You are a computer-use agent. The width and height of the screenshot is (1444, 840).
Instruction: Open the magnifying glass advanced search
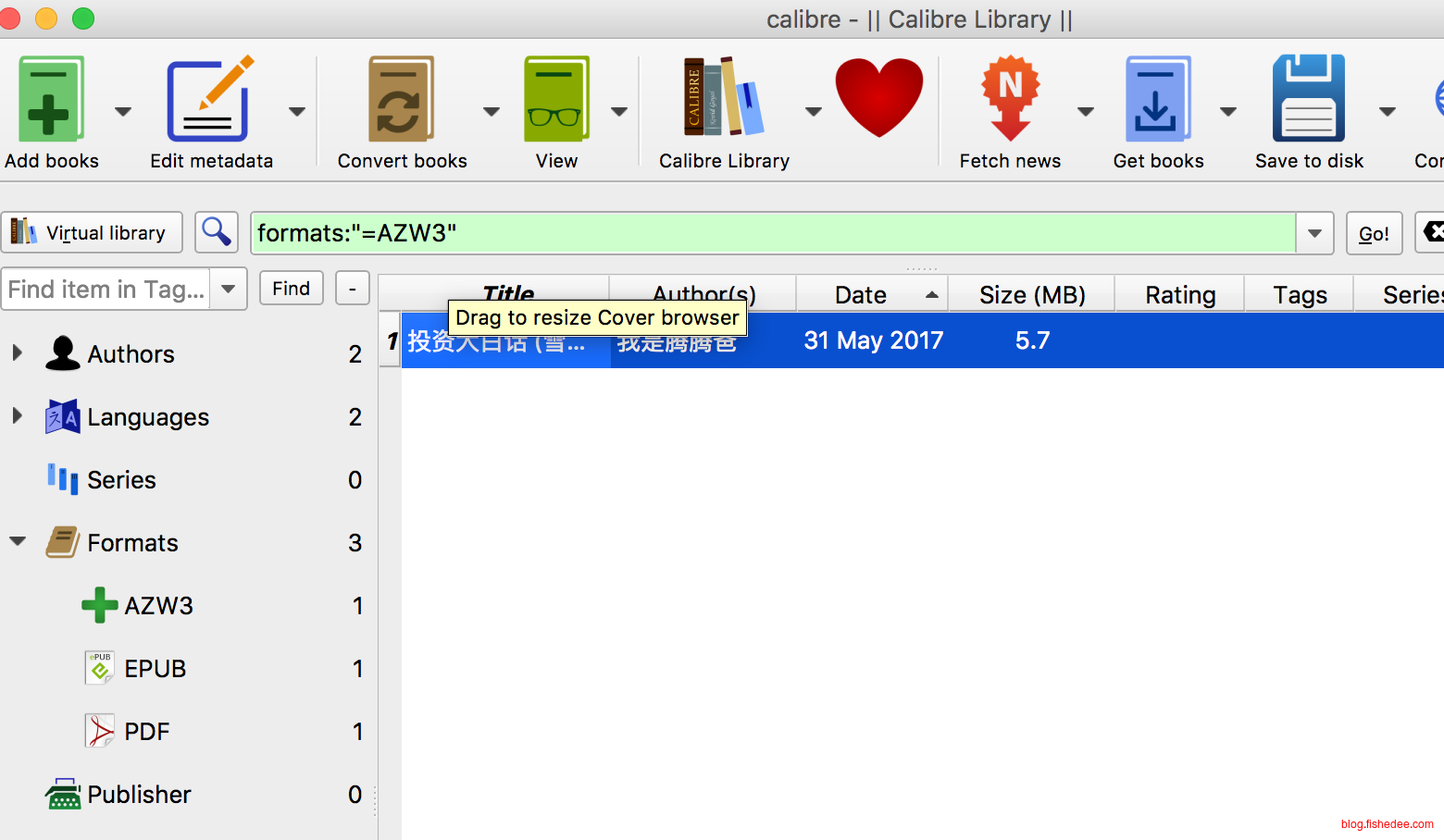(x=217, y=232)
